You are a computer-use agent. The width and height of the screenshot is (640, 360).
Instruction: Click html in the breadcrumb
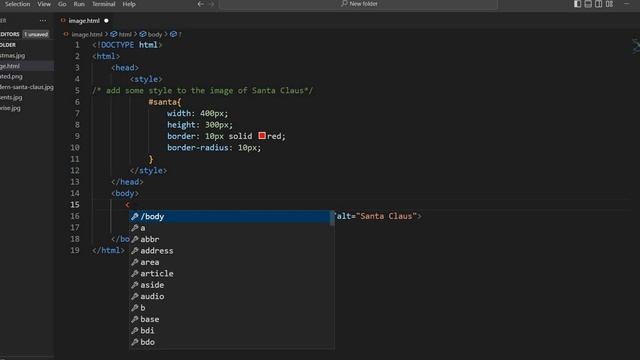[125, 34]
